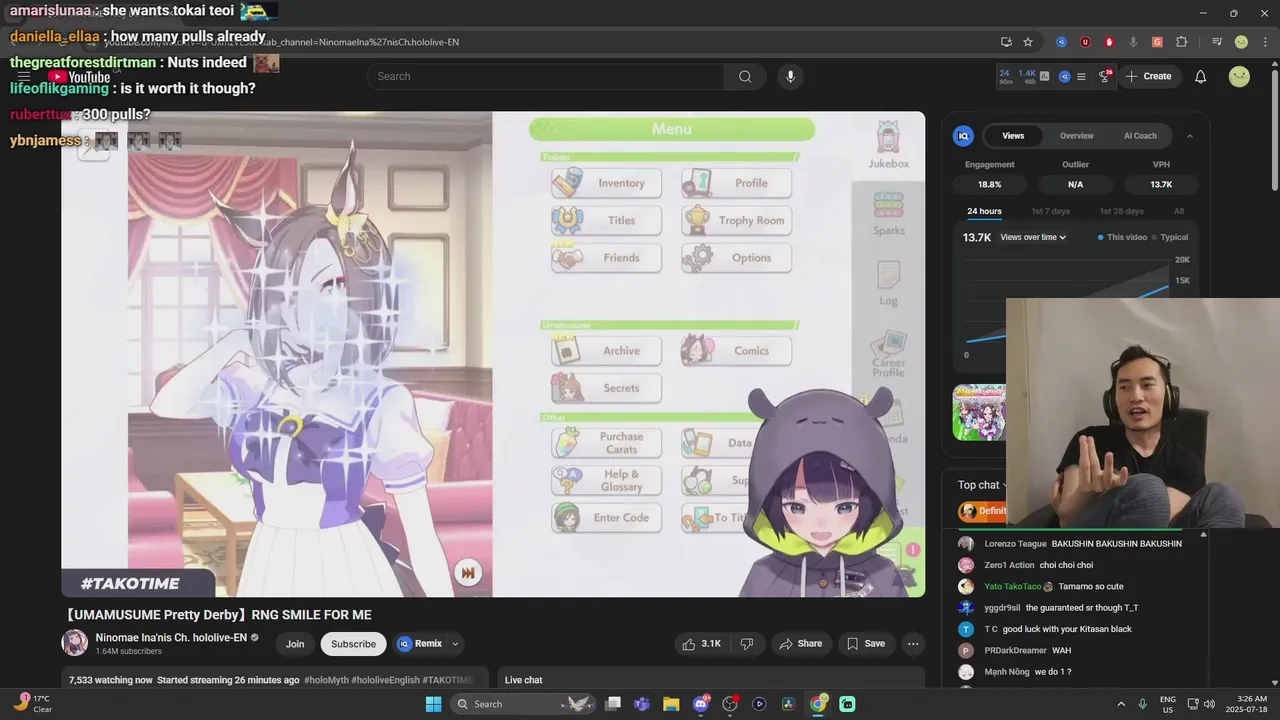Activate voice search microphone on YouTube
1280x720 pixels.
pyautogui.click(x=790, y=76)
